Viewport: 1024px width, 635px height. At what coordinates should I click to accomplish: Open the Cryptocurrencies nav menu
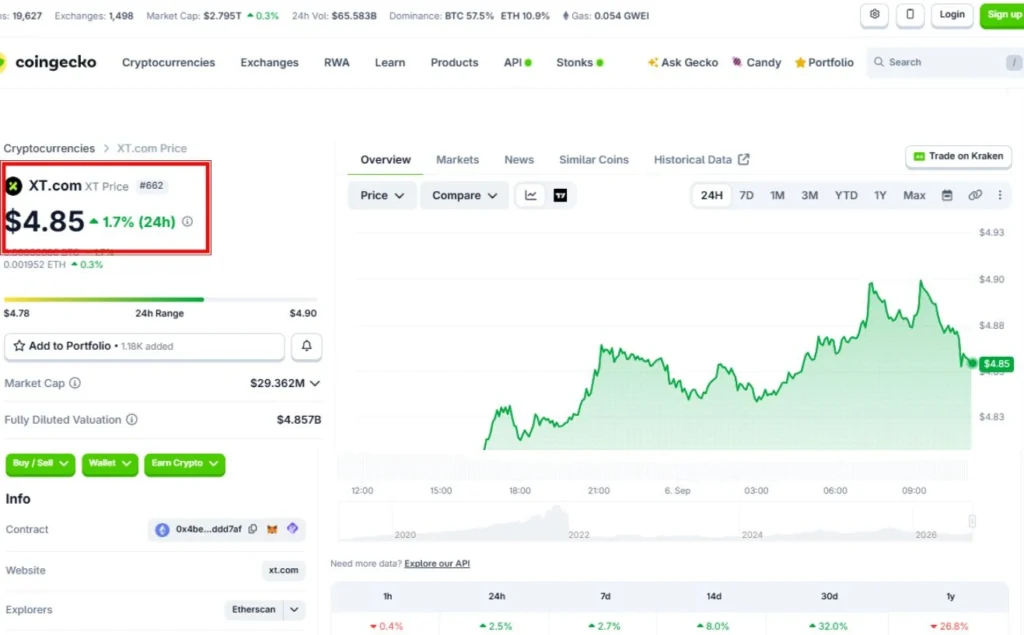168,63
